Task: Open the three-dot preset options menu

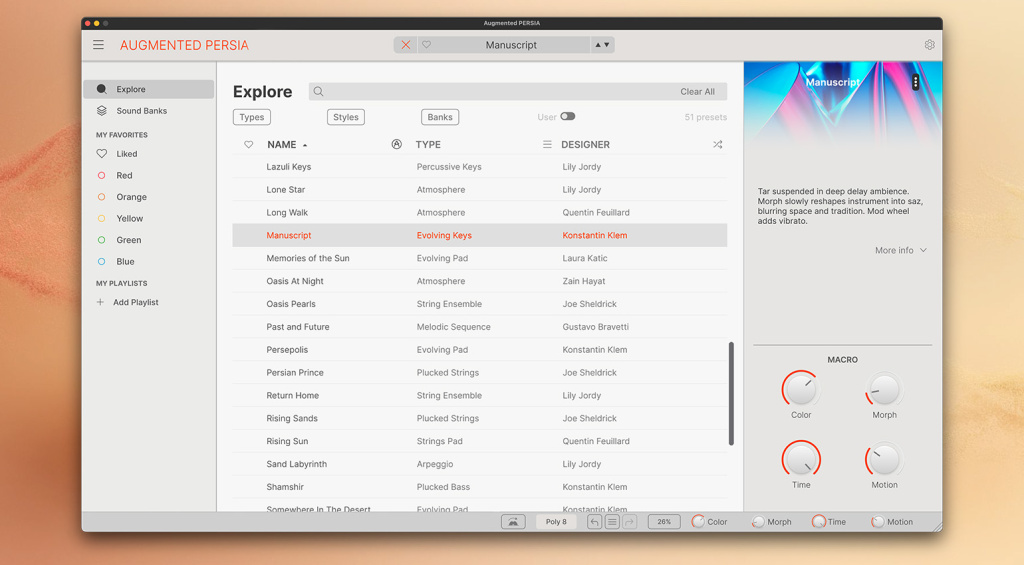Action: [x=915, y=83]
